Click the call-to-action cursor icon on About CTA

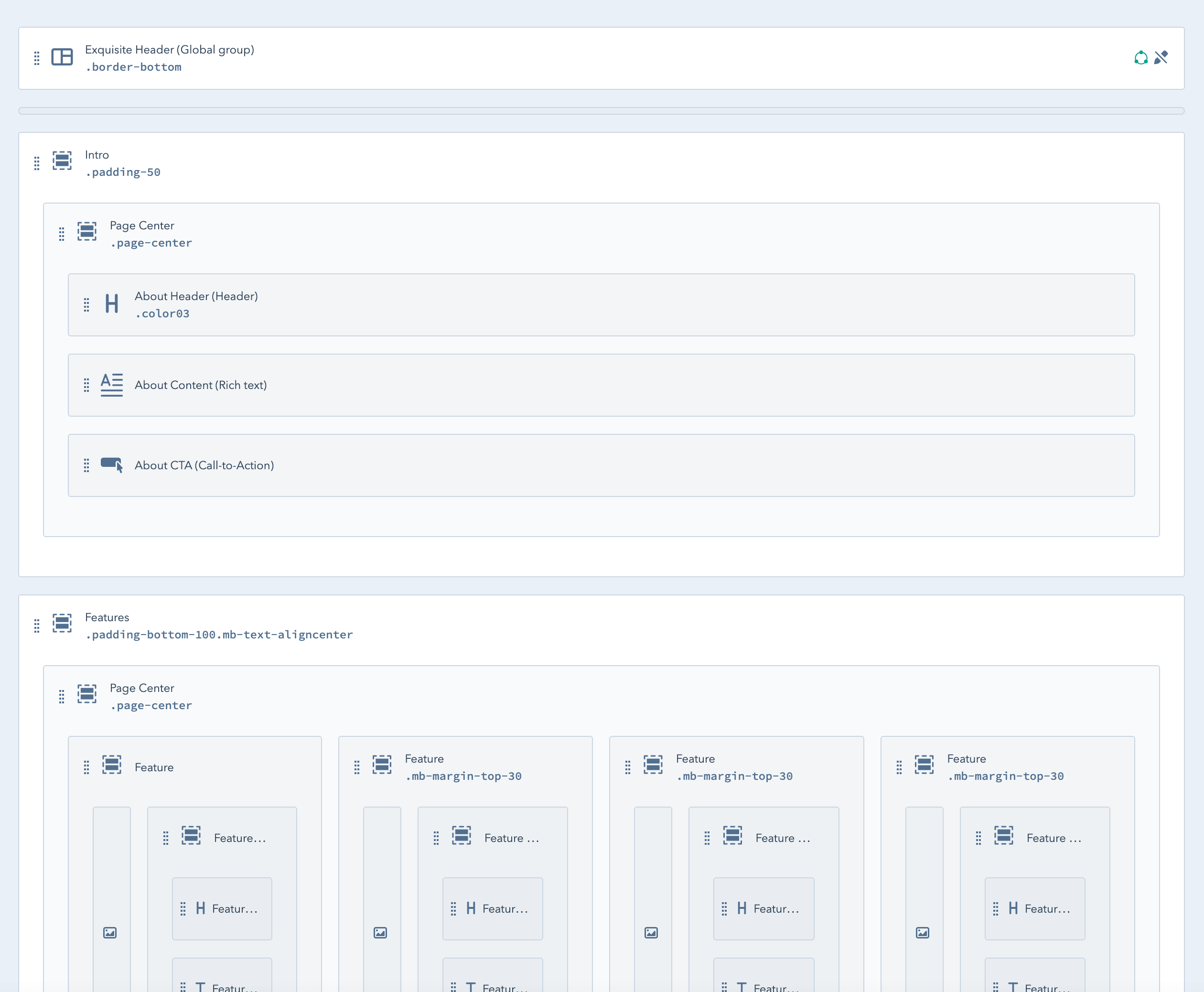(x=112, y=465)
